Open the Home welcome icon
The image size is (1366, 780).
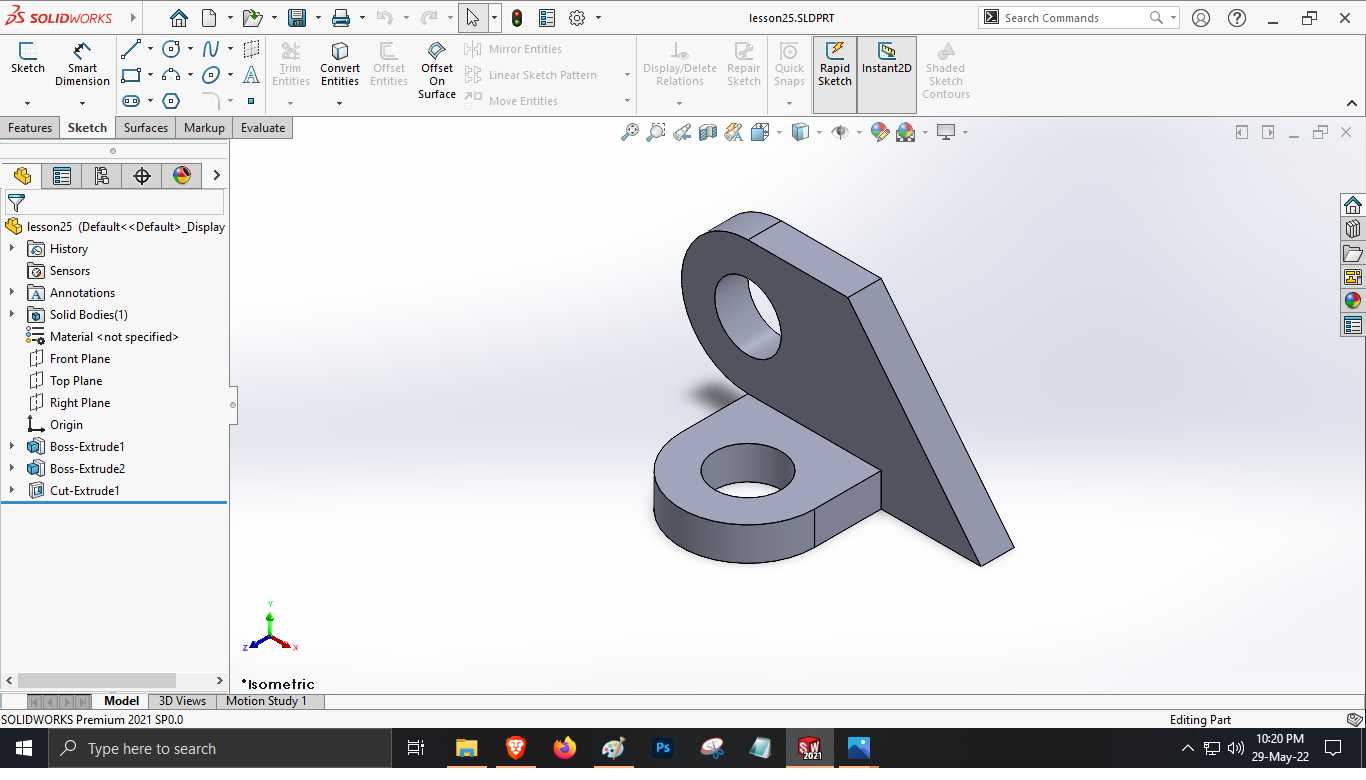[178, 18]
